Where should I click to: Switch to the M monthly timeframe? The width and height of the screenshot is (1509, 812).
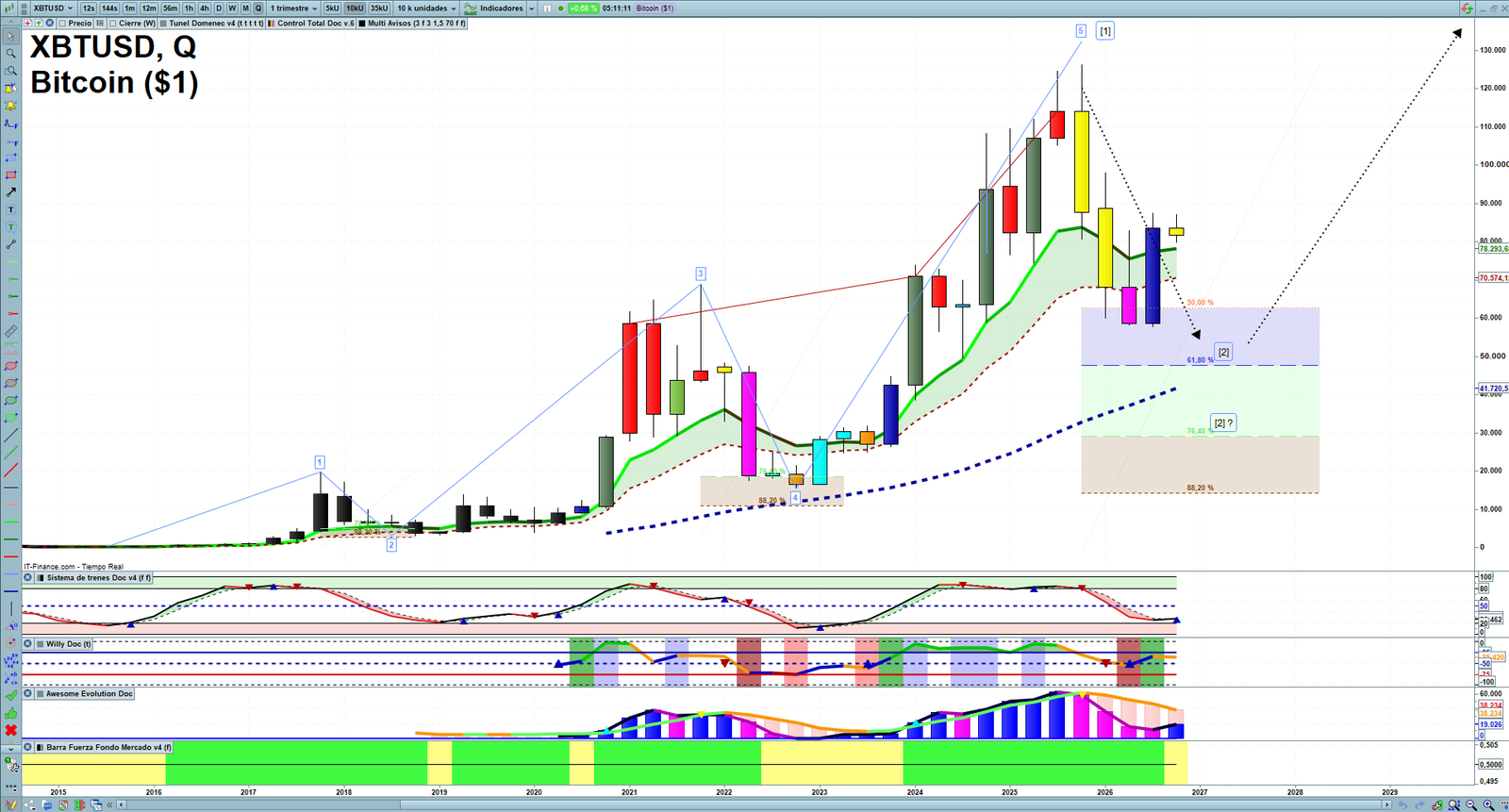point(245,8)
